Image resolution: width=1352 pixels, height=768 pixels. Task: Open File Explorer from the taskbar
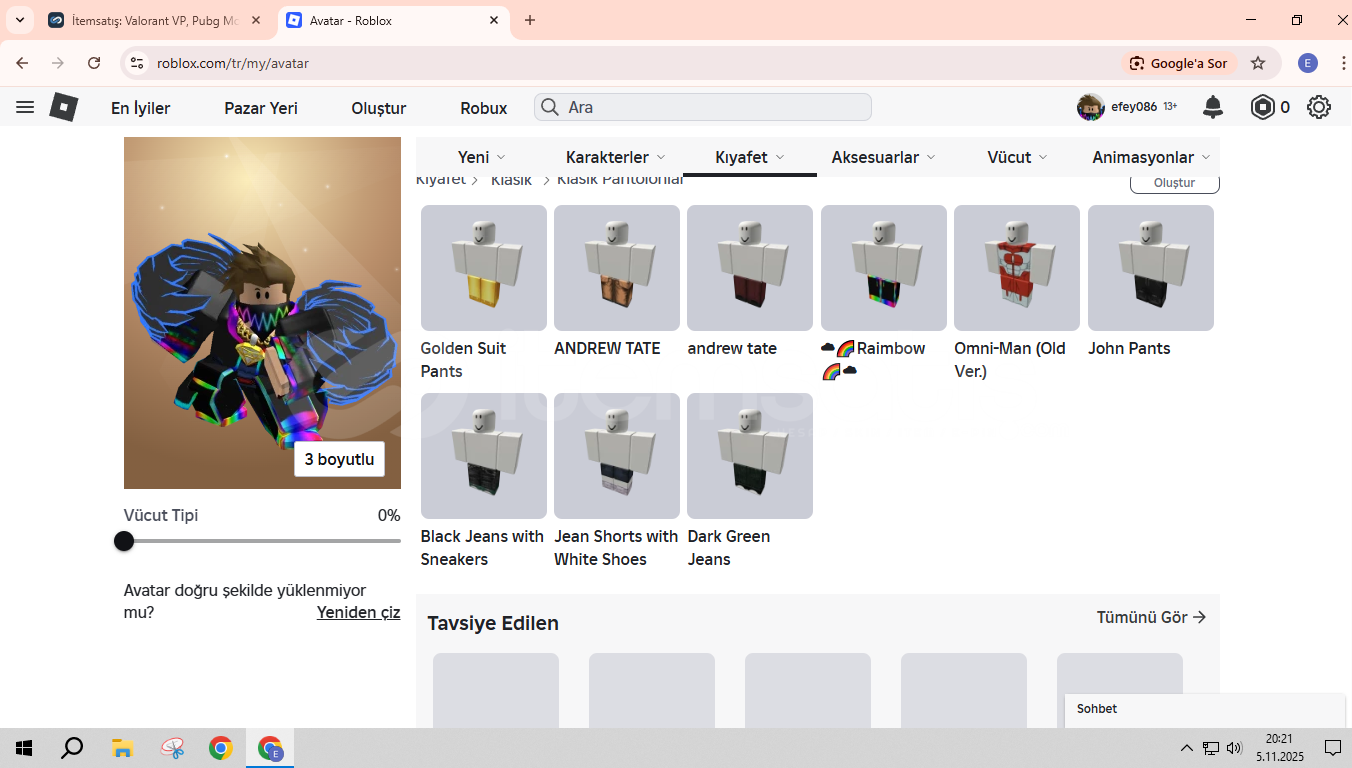click(x=122, y=748)
